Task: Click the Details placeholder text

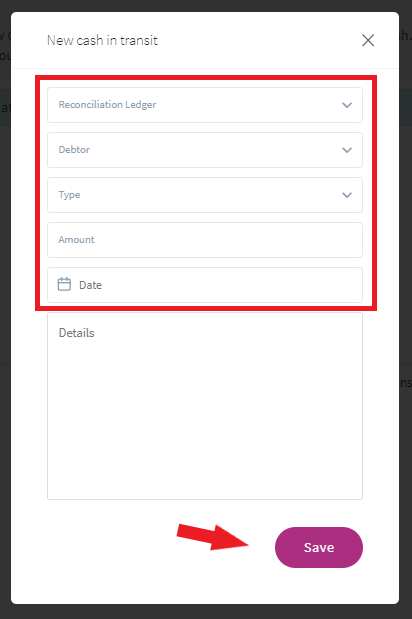Action: point(77,333)
